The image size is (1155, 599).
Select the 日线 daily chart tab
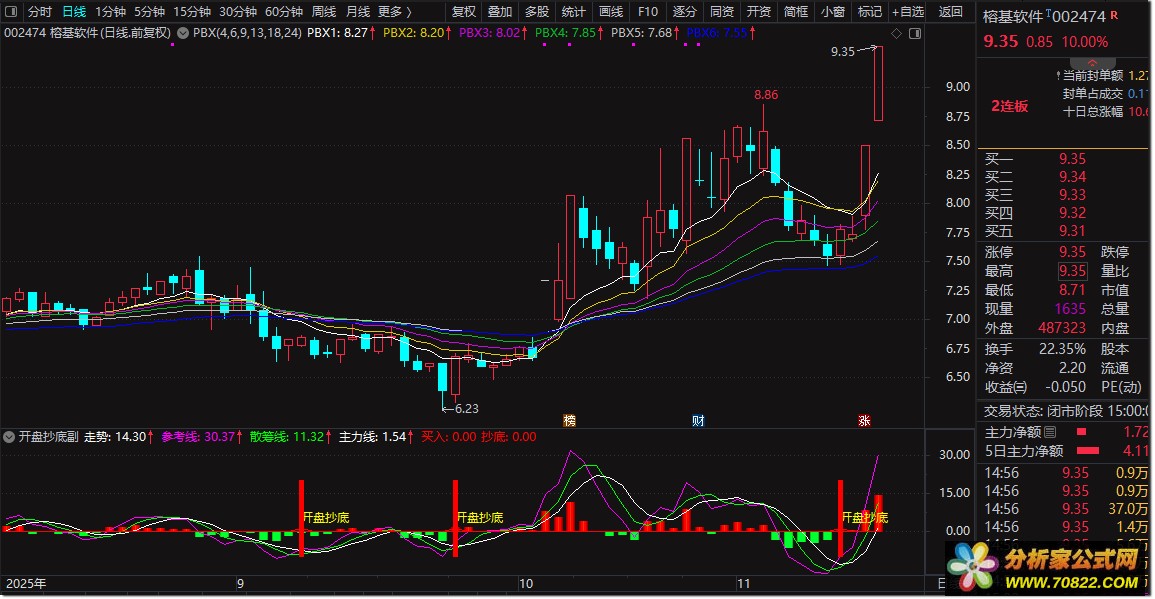(74, 12)
